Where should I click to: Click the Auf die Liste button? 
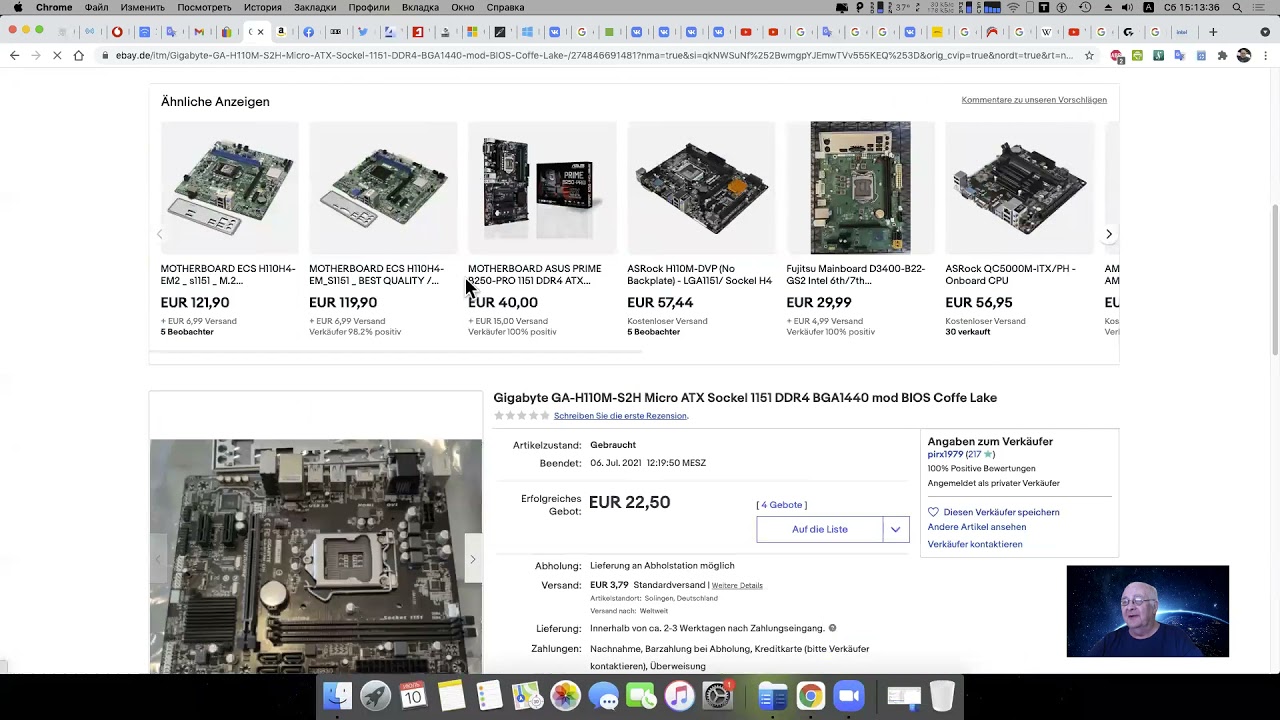pos(819,529)
